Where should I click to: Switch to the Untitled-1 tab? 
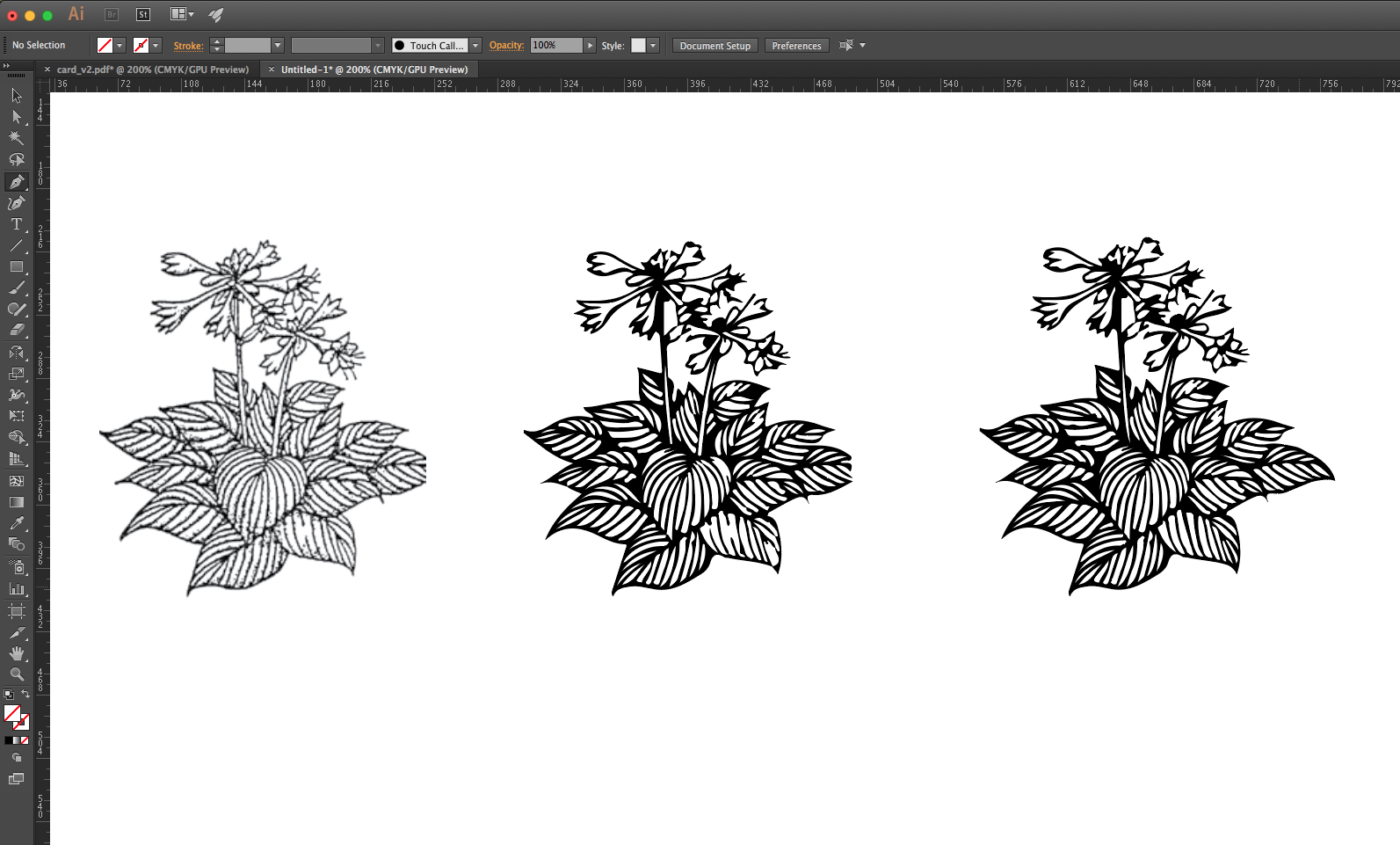374,69
